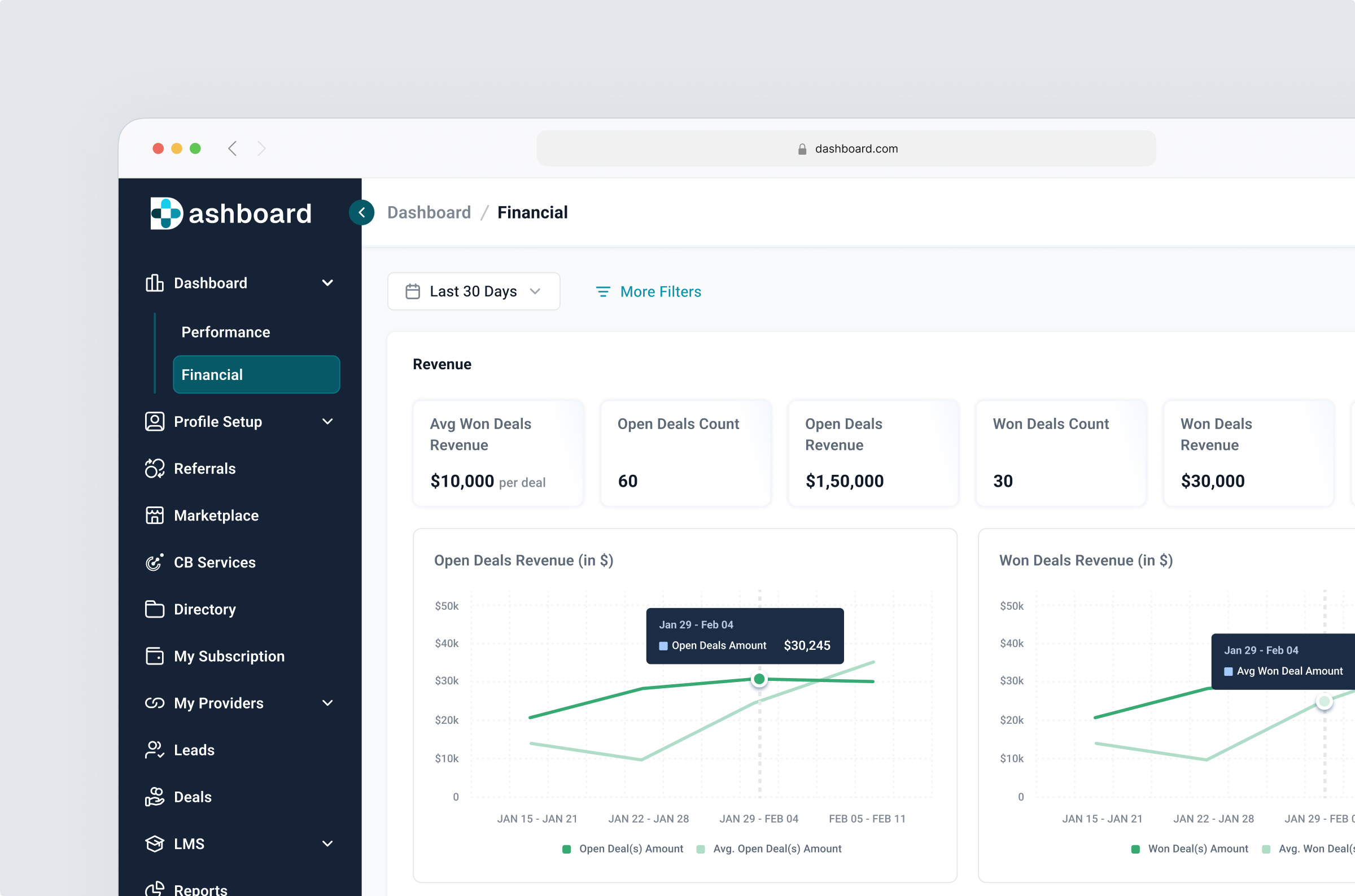Collapse the sidebar using the circular arrow button
This screenshot has width=1355, height=896.
click(x=361, y=212)
